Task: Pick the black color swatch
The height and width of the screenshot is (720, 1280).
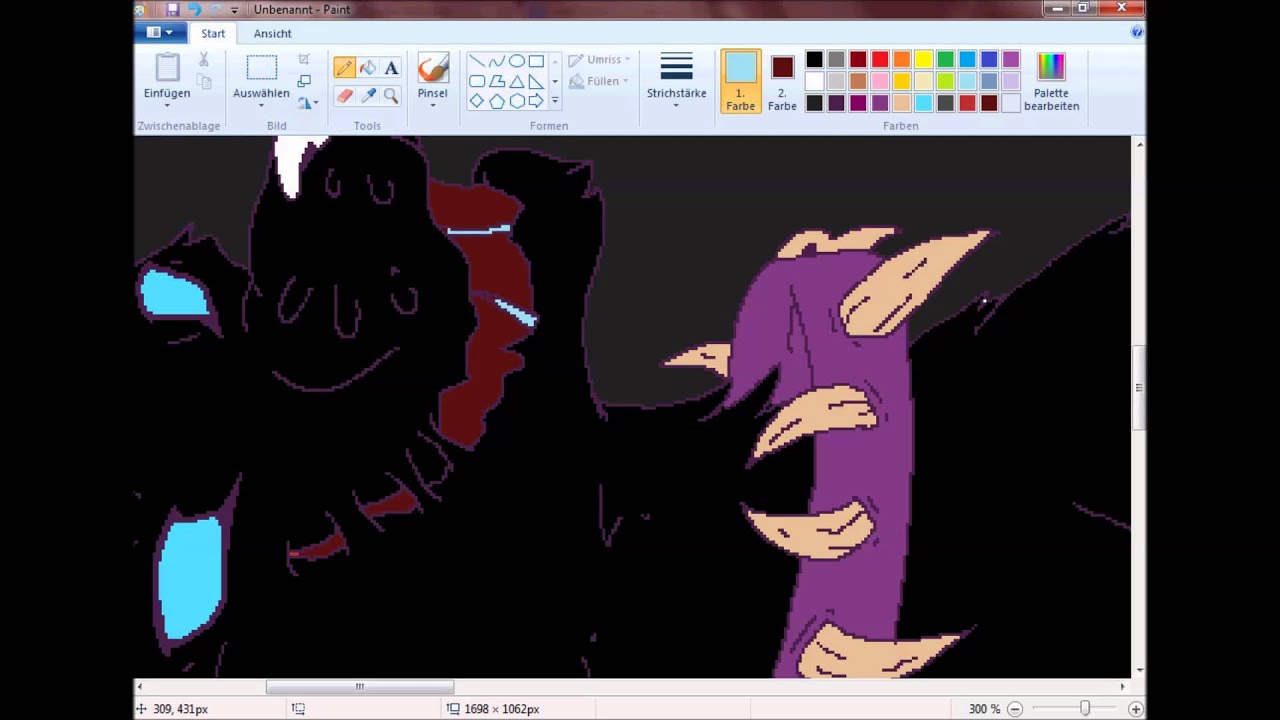Action: 814,60
